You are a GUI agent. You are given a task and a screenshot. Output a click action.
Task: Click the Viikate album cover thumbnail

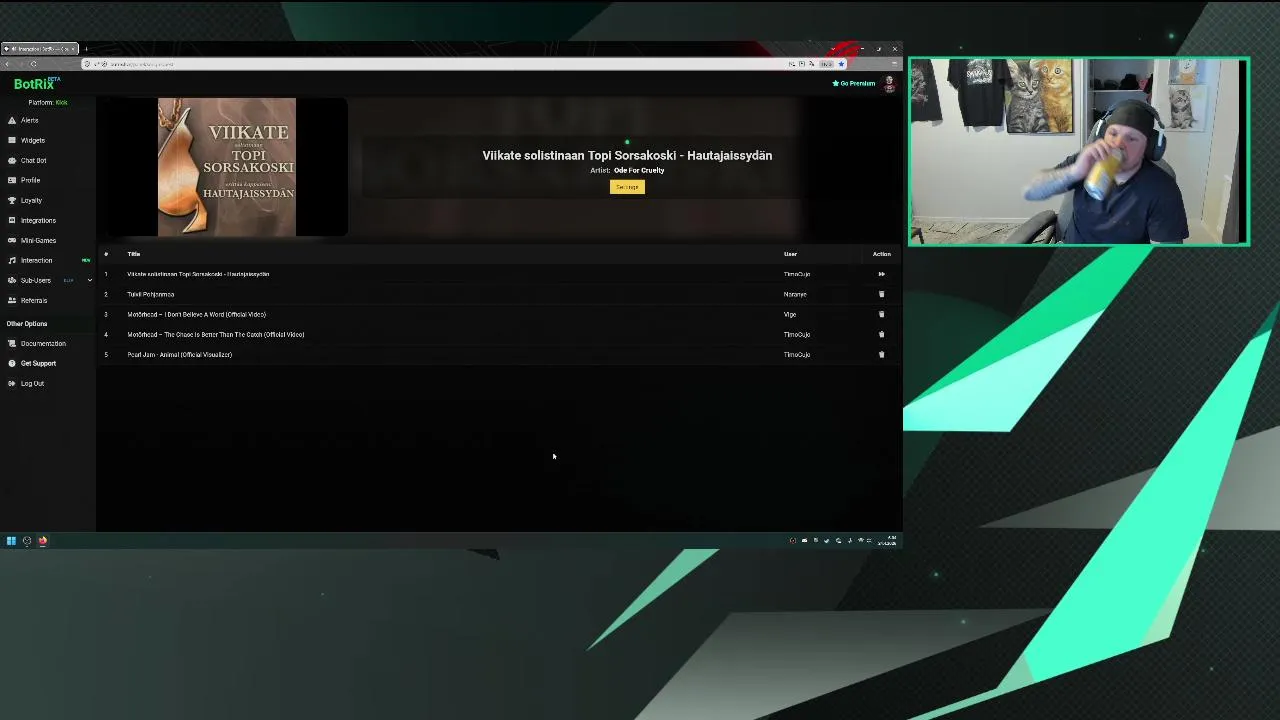[x=227, y=167]
